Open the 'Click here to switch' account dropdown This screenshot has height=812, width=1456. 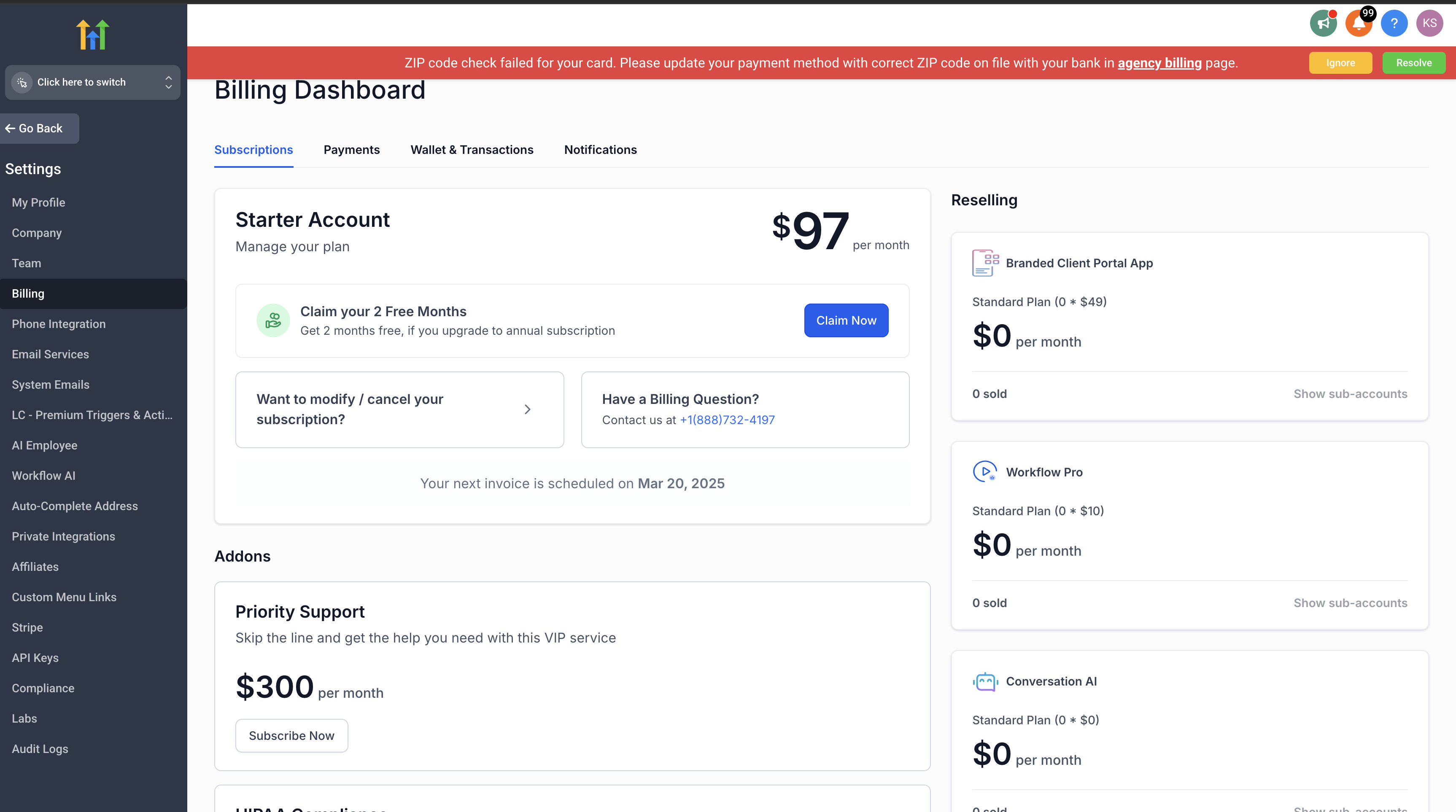[x=93, y=83]
